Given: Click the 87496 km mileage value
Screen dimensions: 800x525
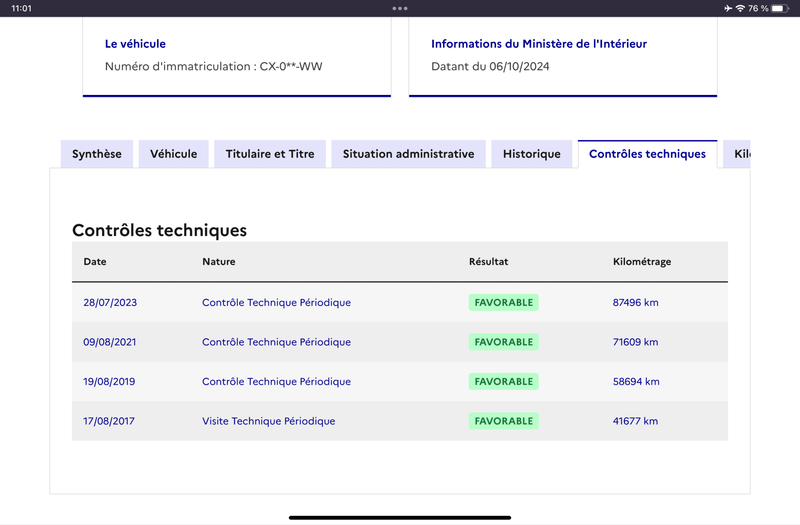Looking at the screenshot, I should coord(636,303).
